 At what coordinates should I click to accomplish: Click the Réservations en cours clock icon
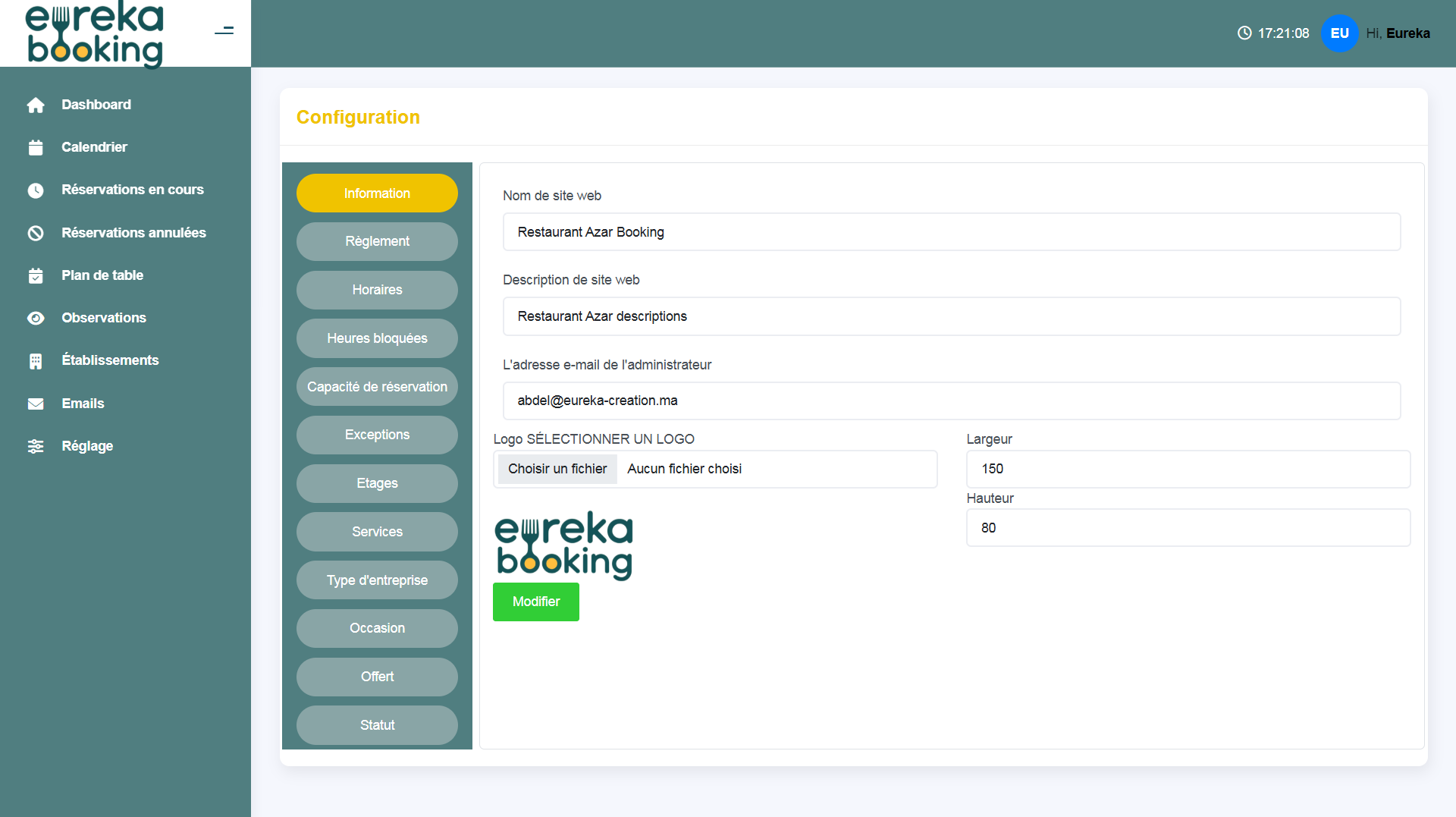(36, 190)
